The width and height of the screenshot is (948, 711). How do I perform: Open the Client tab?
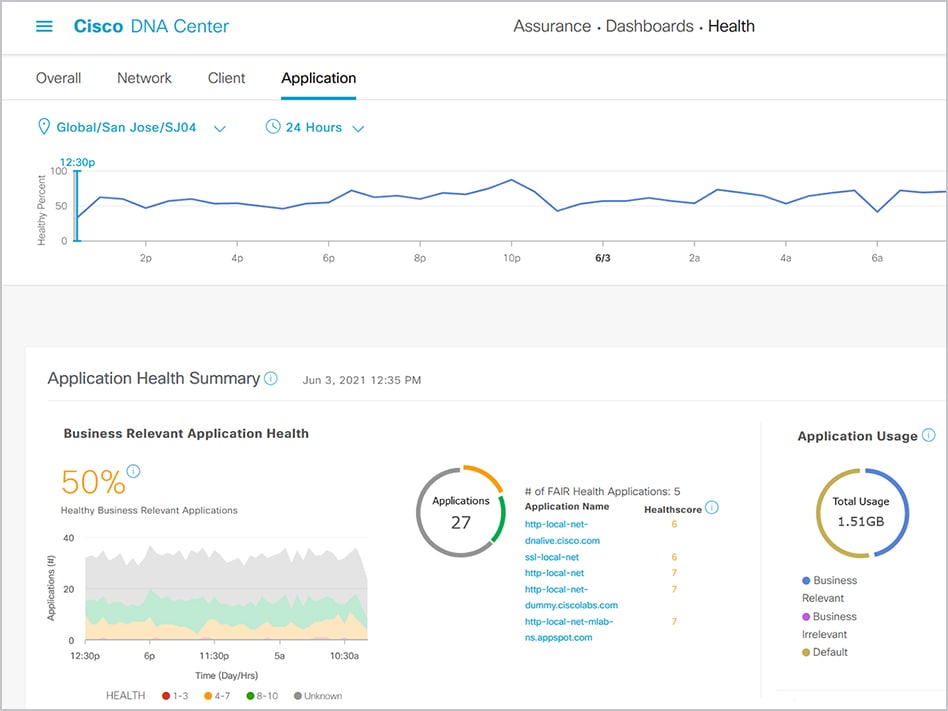[226, 77]
